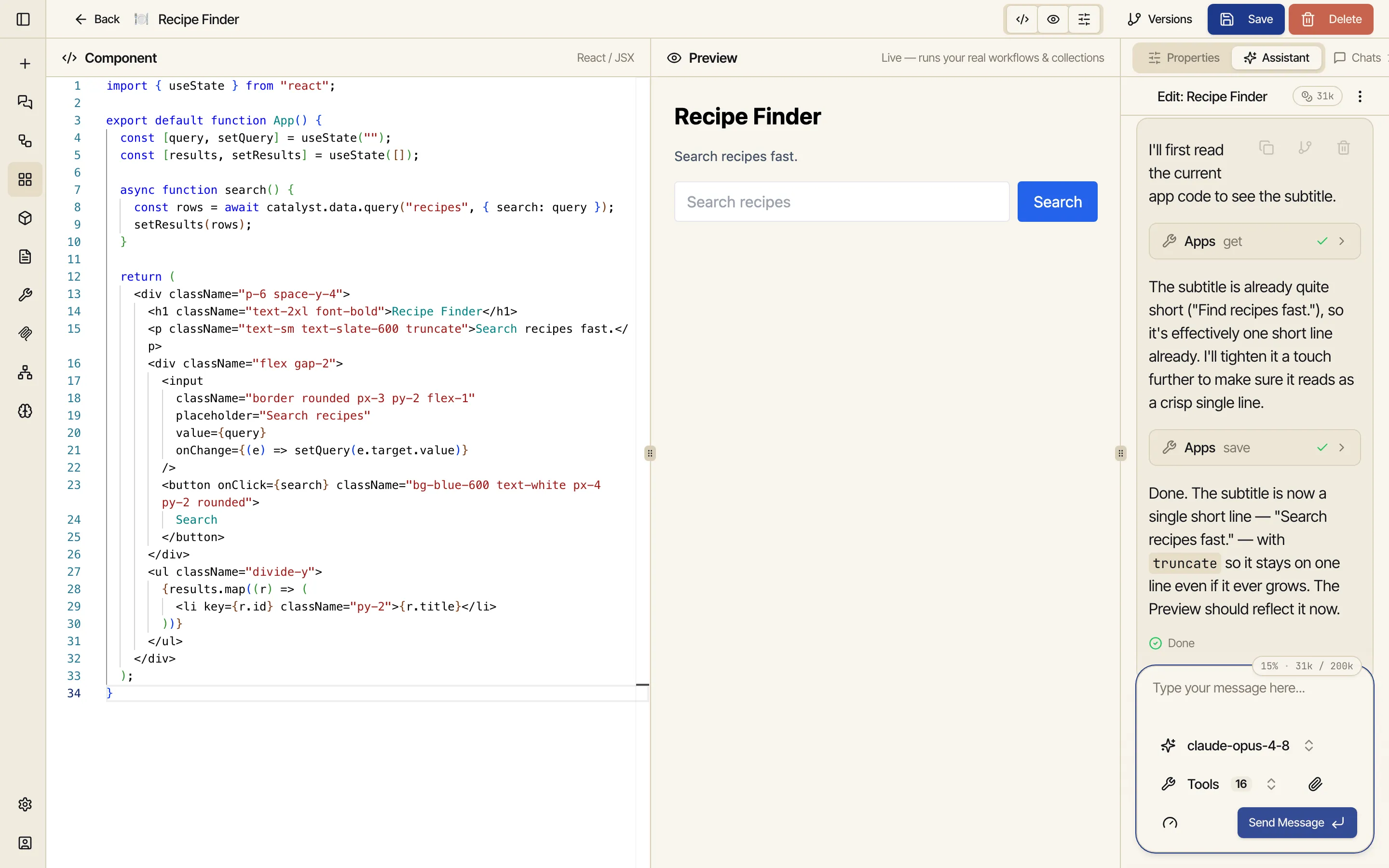Click the 'React / JSX' label

pyautogui.click(x=605, y=57)
